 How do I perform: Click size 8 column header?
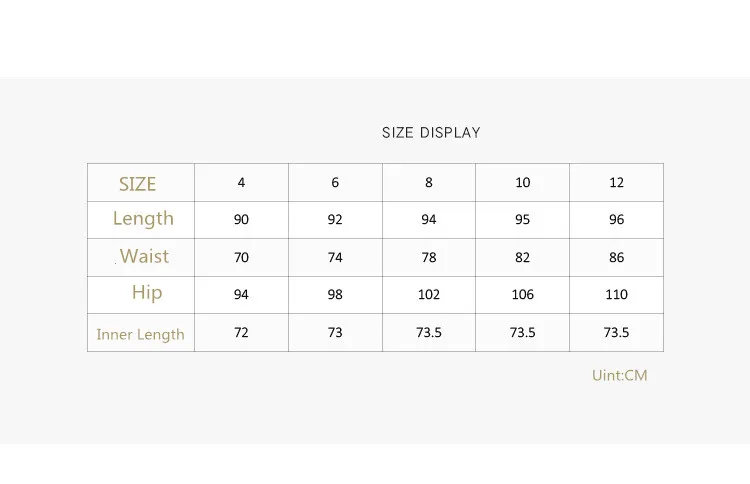(429, 183)
